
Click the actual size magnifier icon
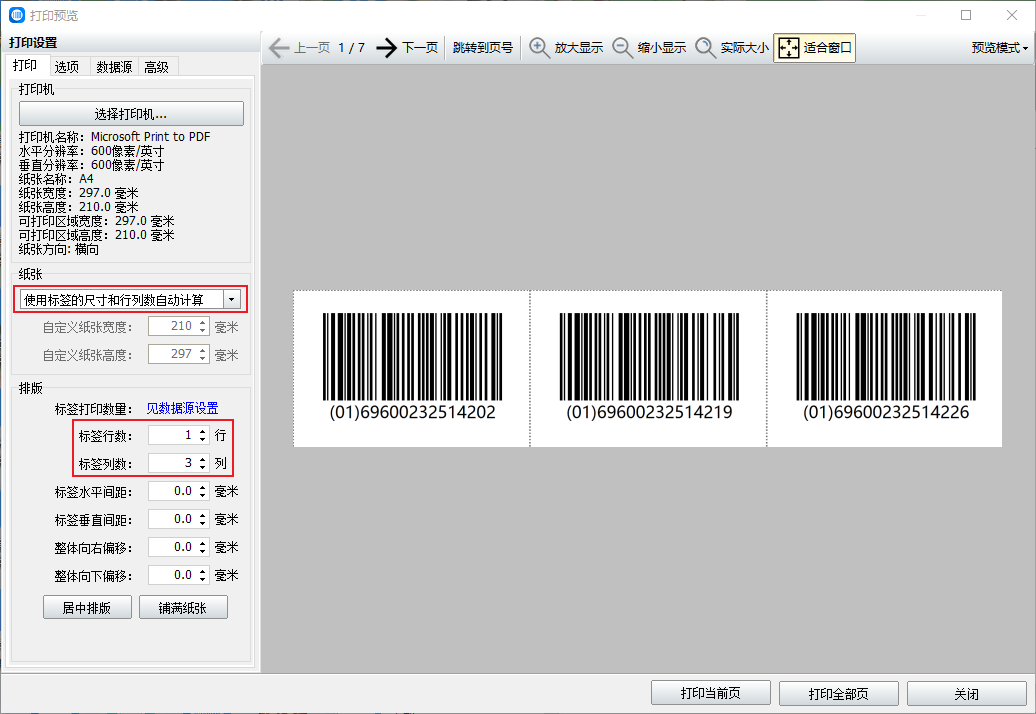coord(706,48)
